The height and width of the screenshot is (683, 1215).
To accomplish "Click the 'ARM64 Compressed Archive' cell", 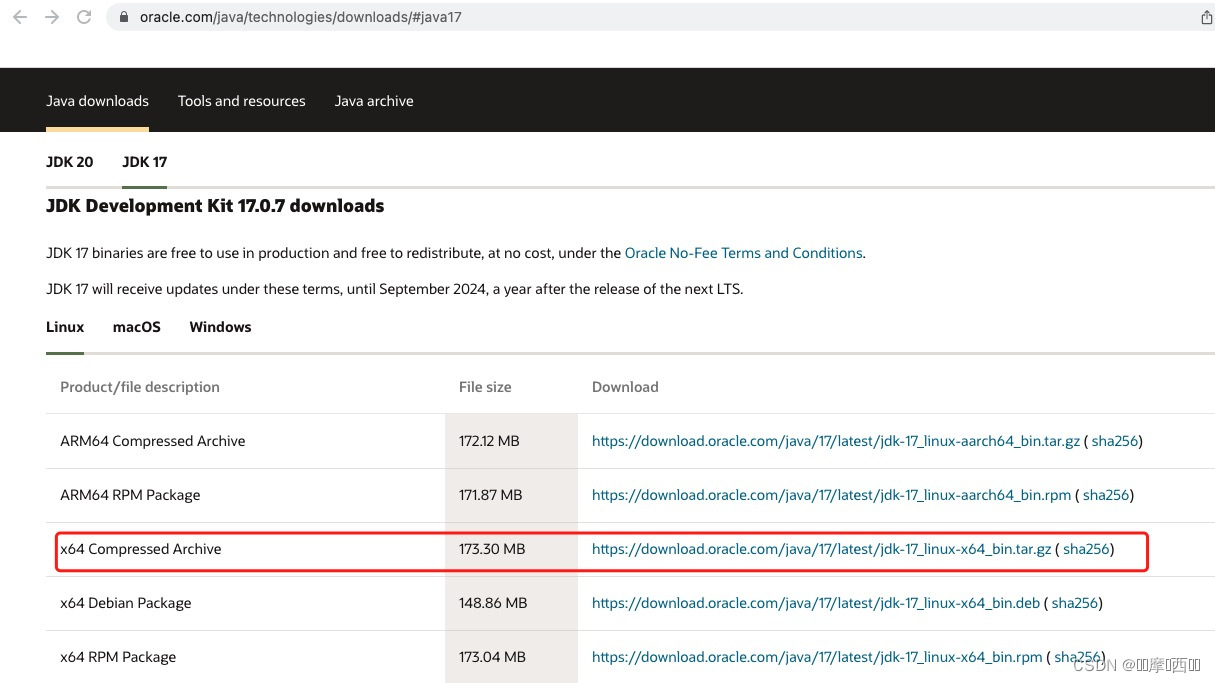I will pyautogui.click(x=153, y=441).
